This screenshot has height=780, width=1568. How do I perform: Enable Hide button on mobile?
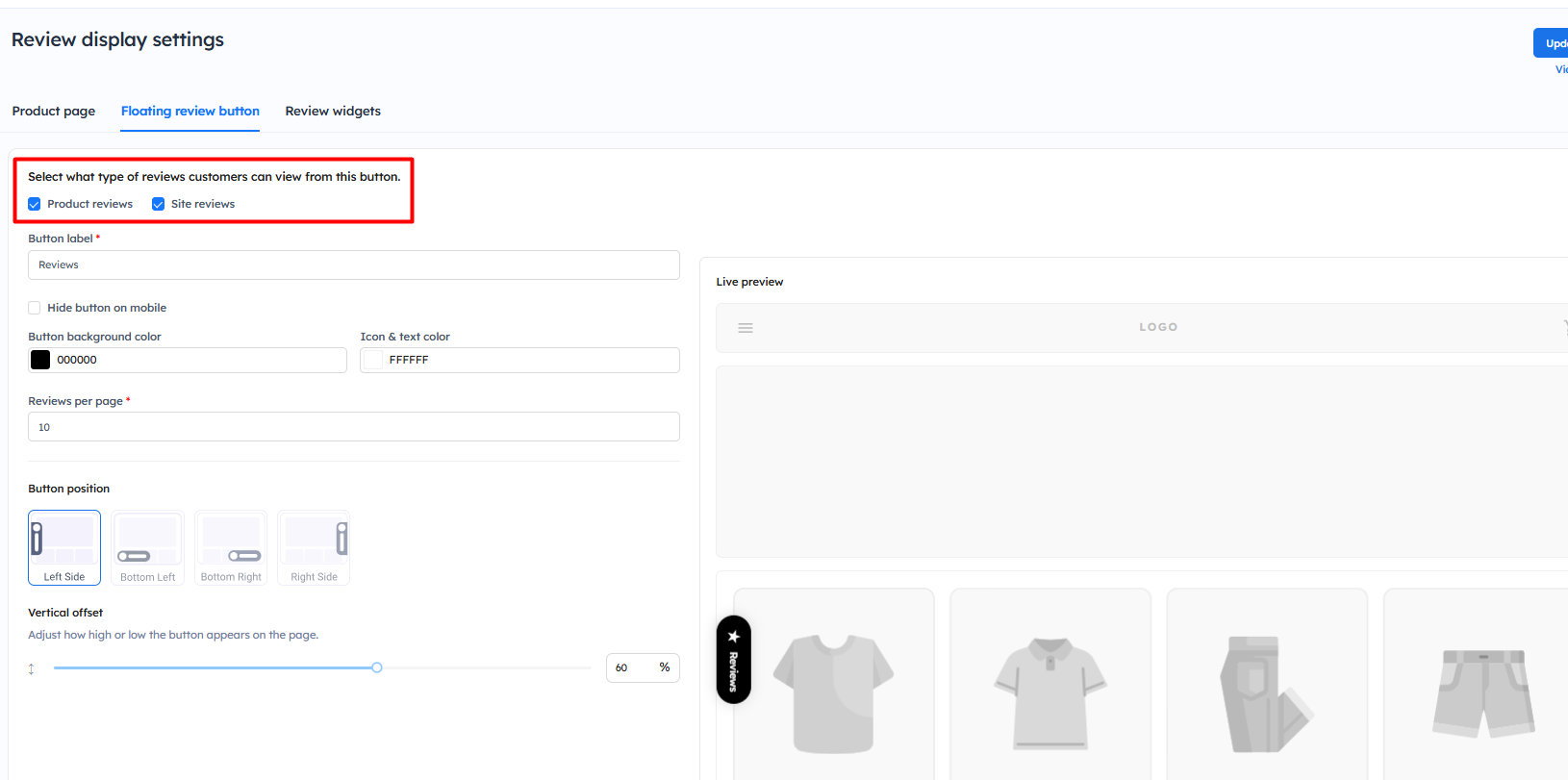click(x=35, y=308)
